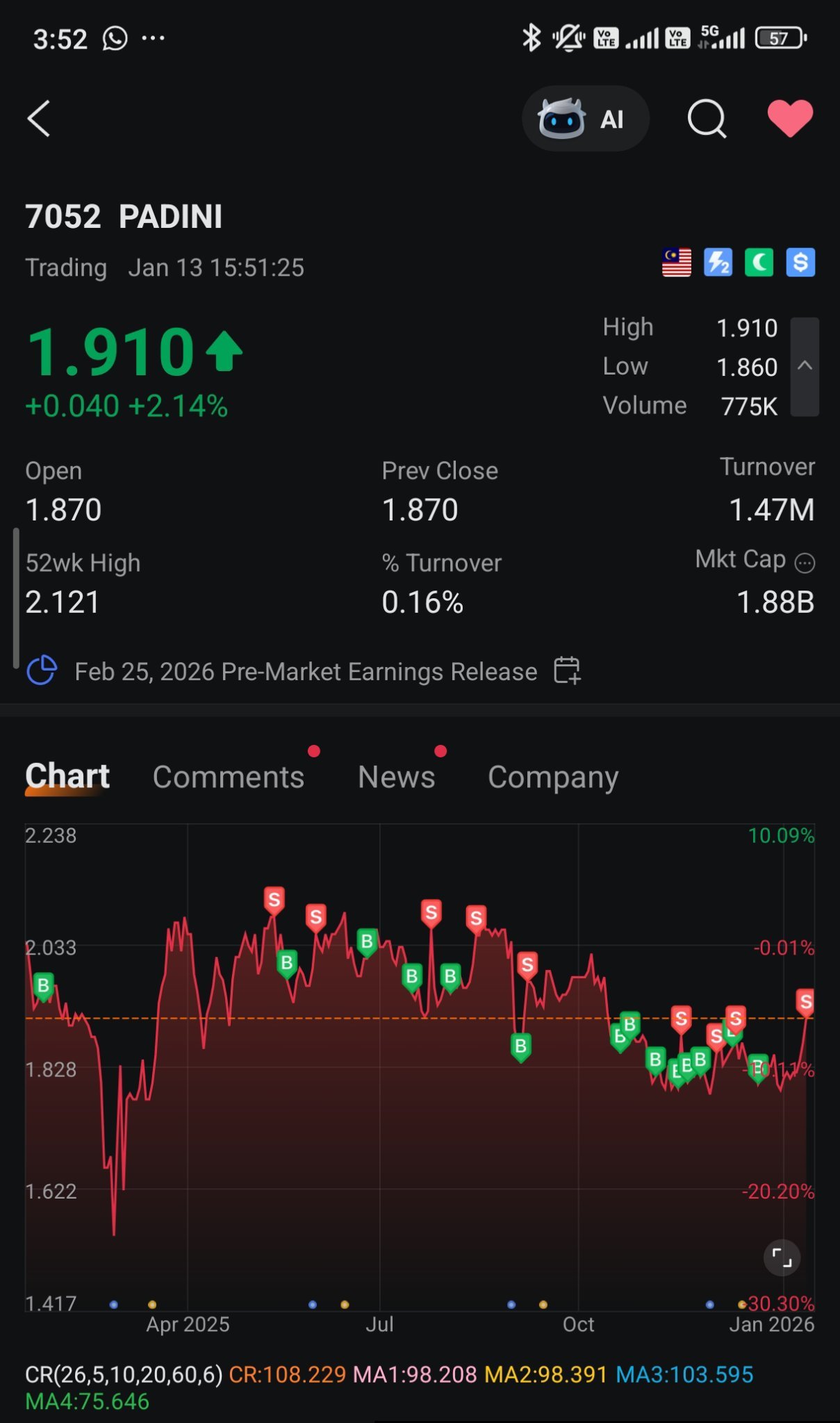Go back using the left arrow
Viewport: 840px width, 1423px height.
pos(39,119)
